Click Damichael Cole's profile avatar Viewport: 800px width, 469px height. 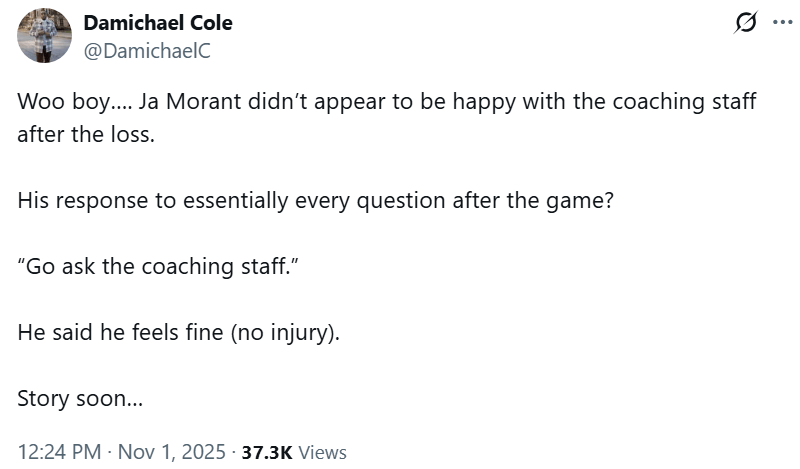click(x=44, y=36)
